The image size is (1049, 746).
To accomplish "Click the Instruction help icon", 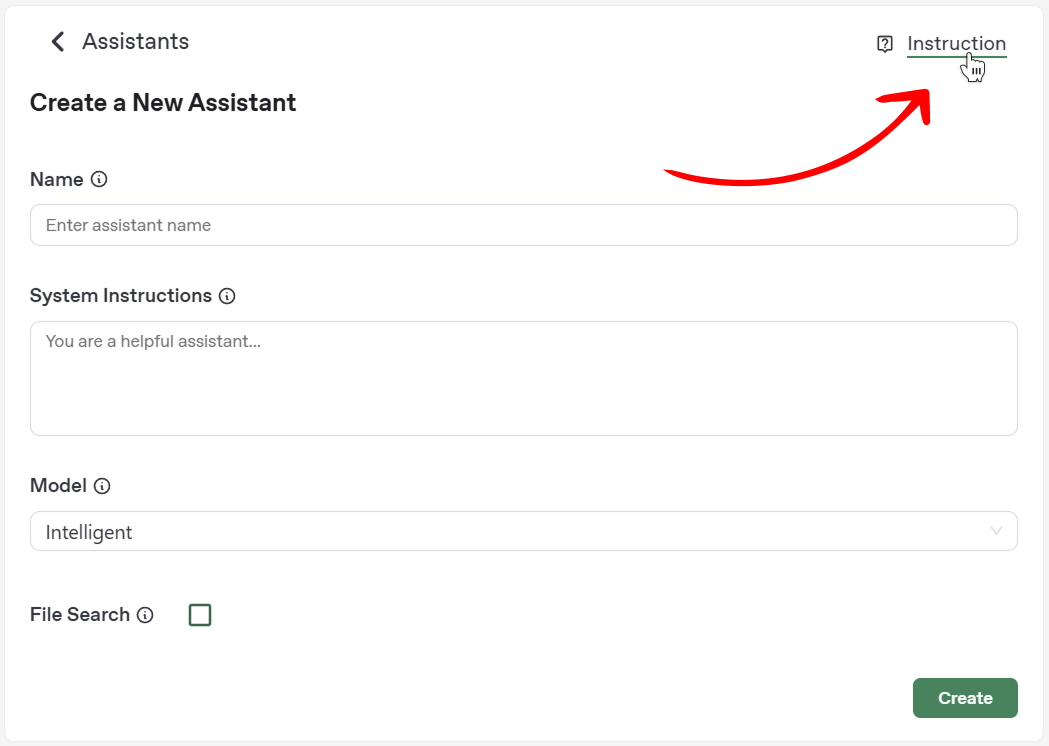I will point(884,44).
